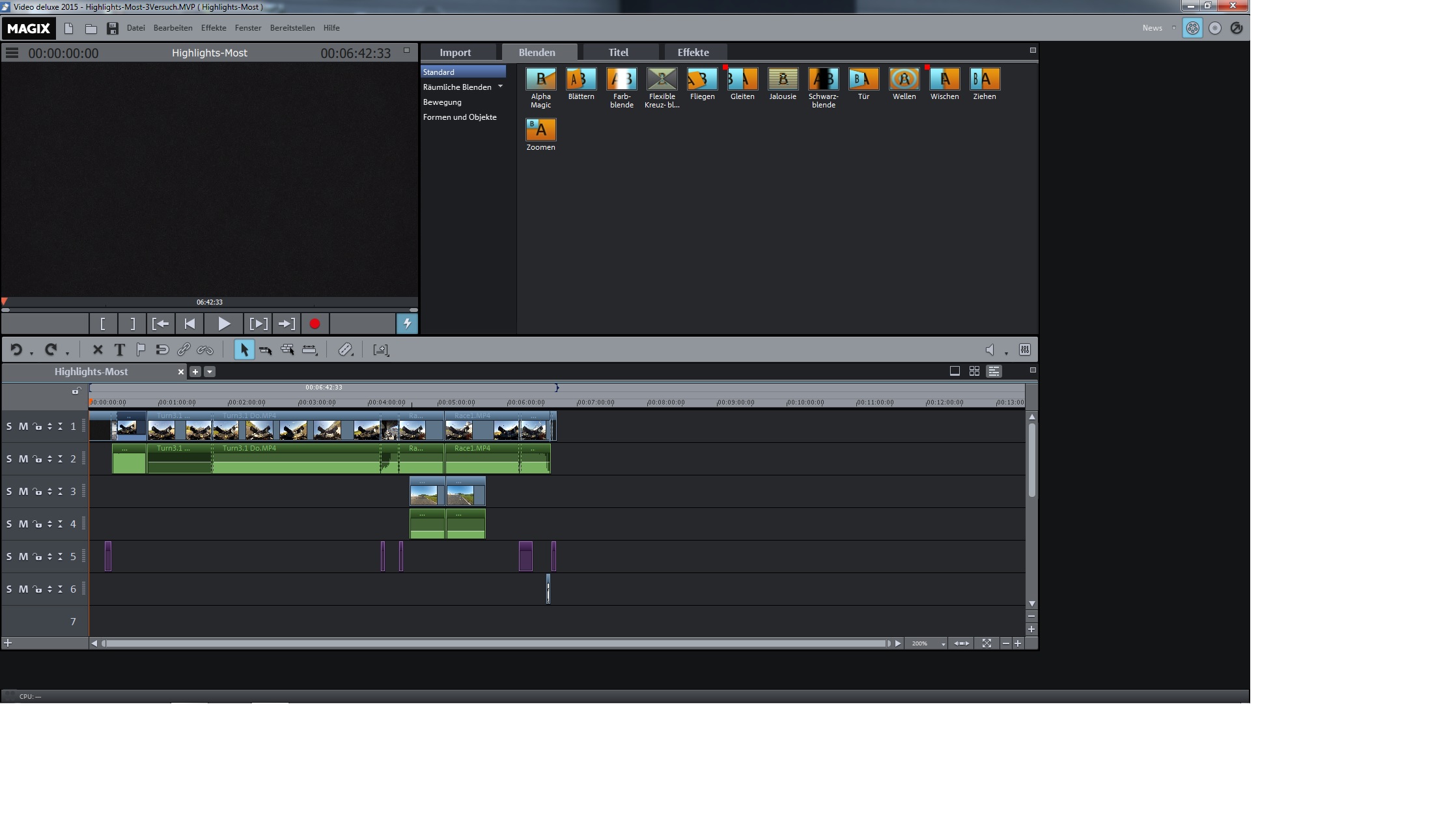The height and width of the screenshot is (818, 1456).
Task: Open movie tab dropdown arrow
Action: click(209, 372)
